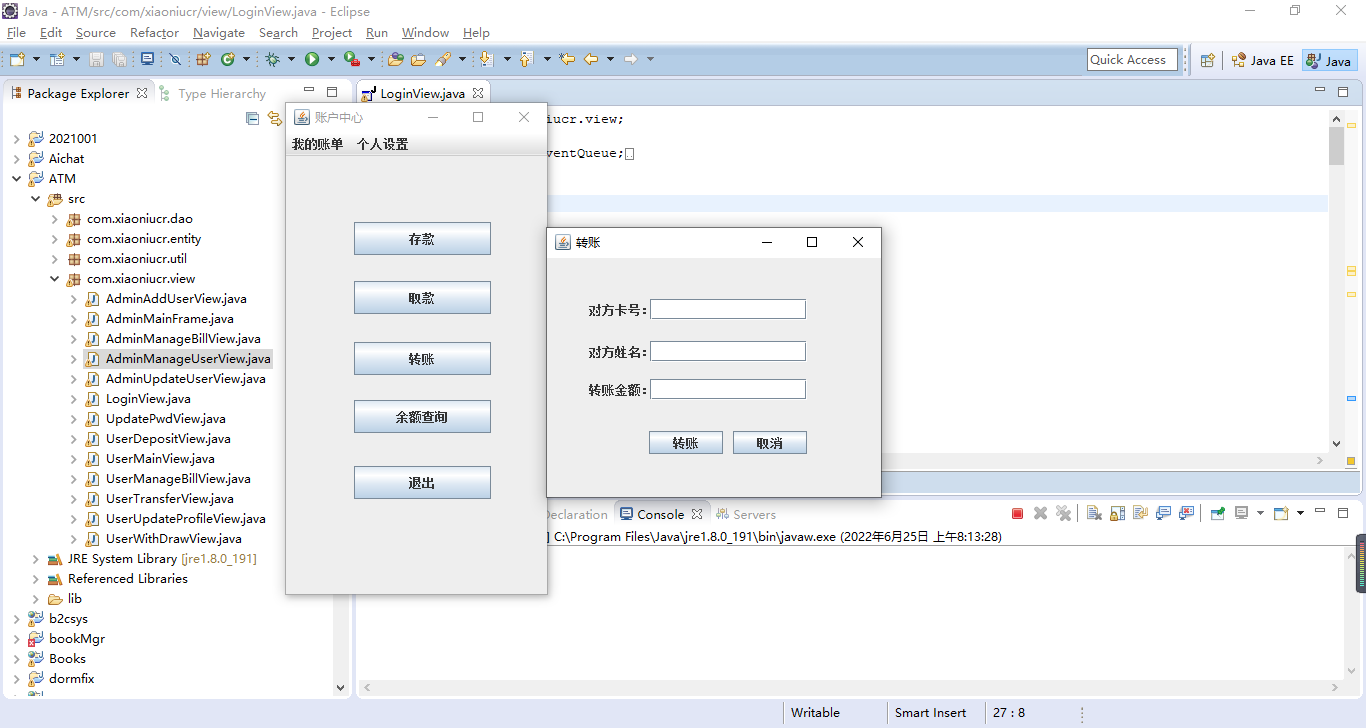Switch to the Servers tab
This screenshot has width=1366, height=728.
point(746,514)
